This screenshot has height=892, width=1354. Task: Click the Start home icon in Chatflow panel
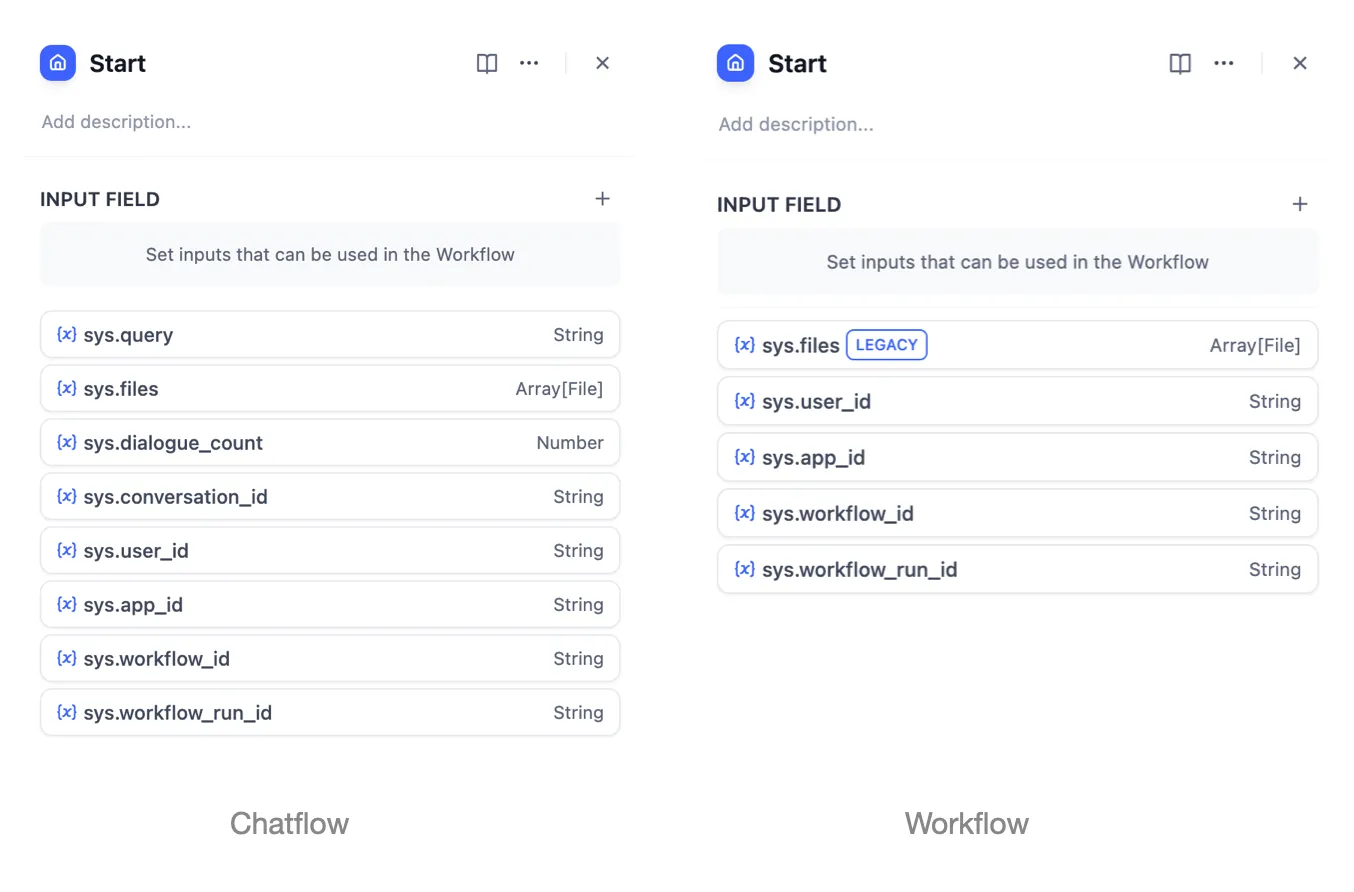tap(58, 63)
